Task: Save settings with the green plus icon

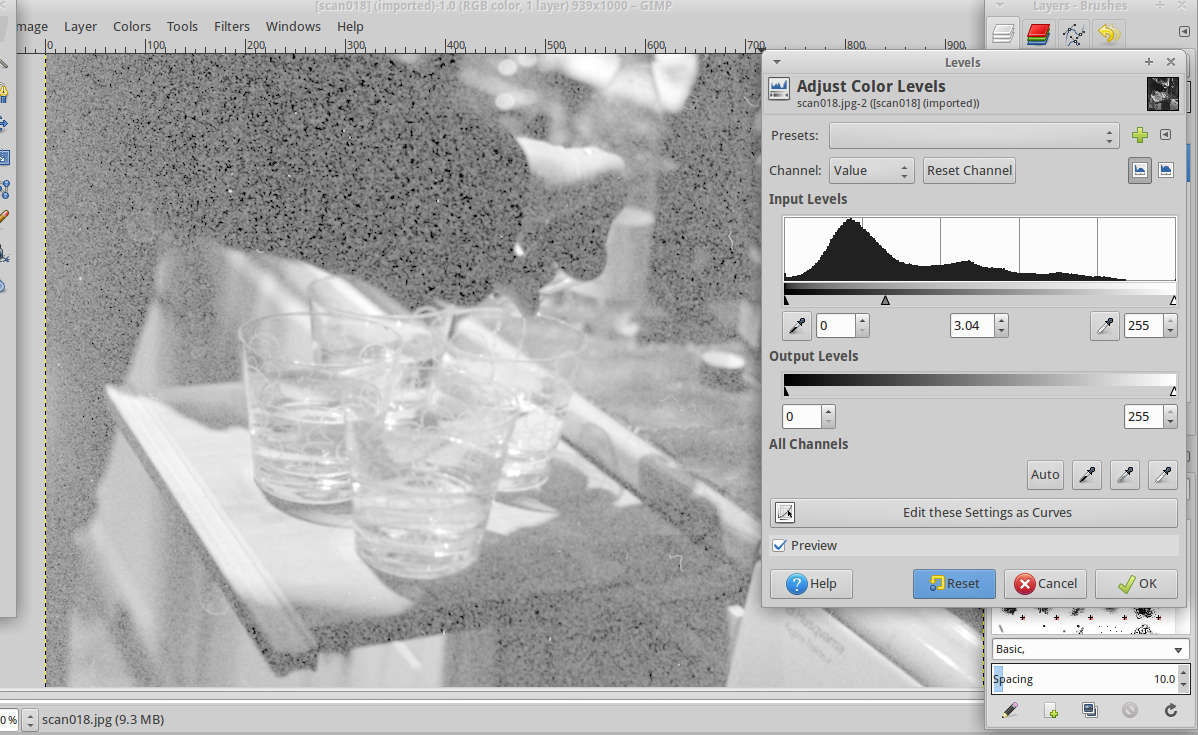Action: coord(1139,135)
